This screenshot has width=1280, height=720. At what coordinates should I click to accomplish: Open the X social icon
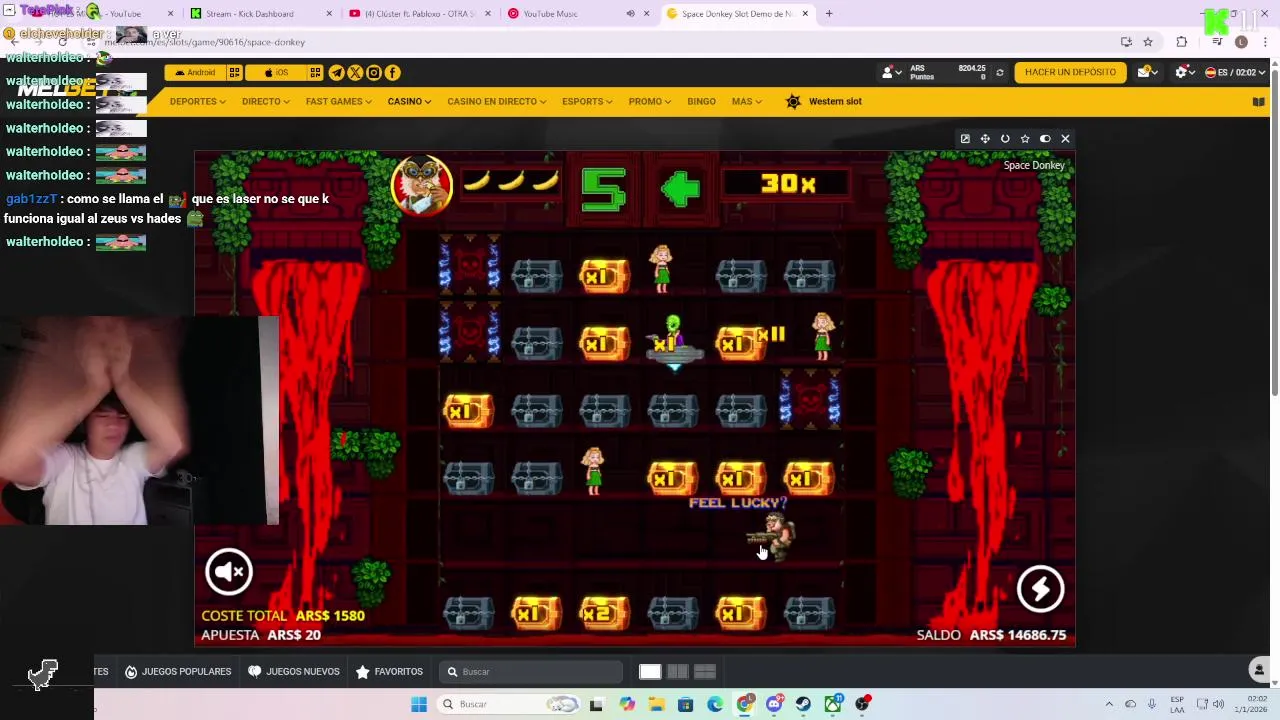point(355,72)
